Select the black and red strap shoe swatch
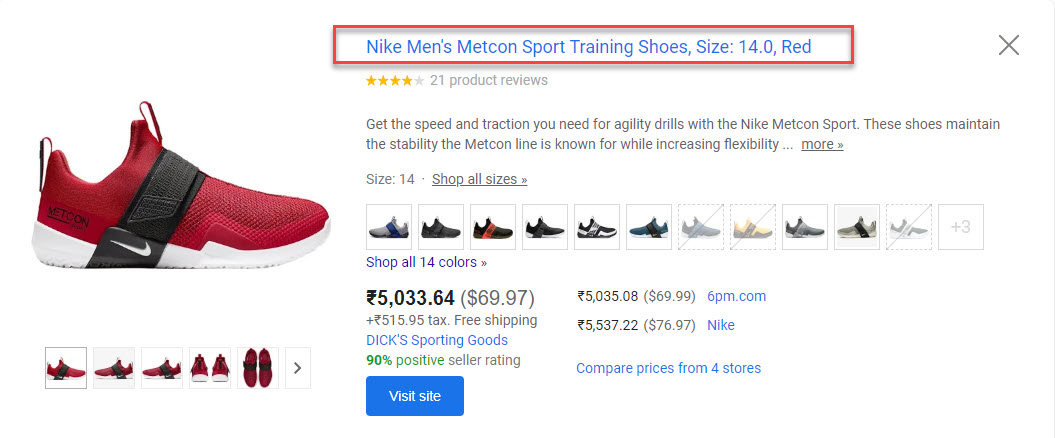The height and width of the screenshot is (438, 1055). 493,227
